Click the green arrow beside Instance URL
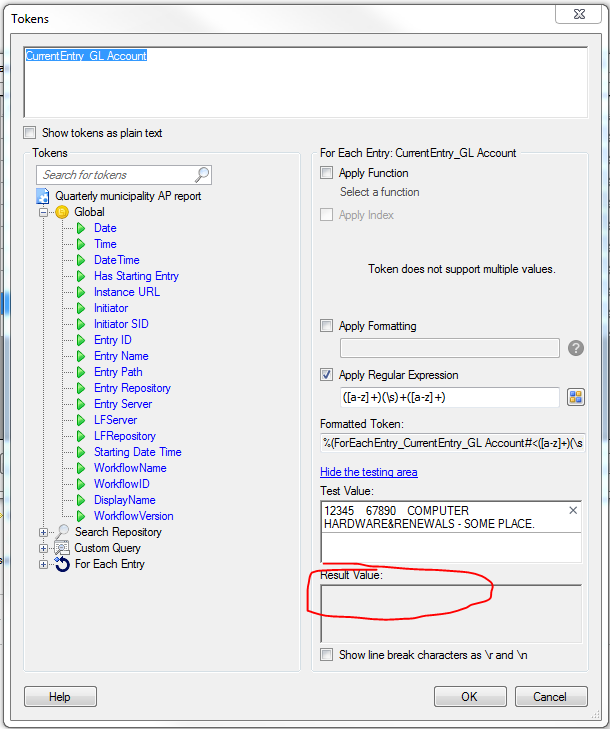 click(81, 292)
